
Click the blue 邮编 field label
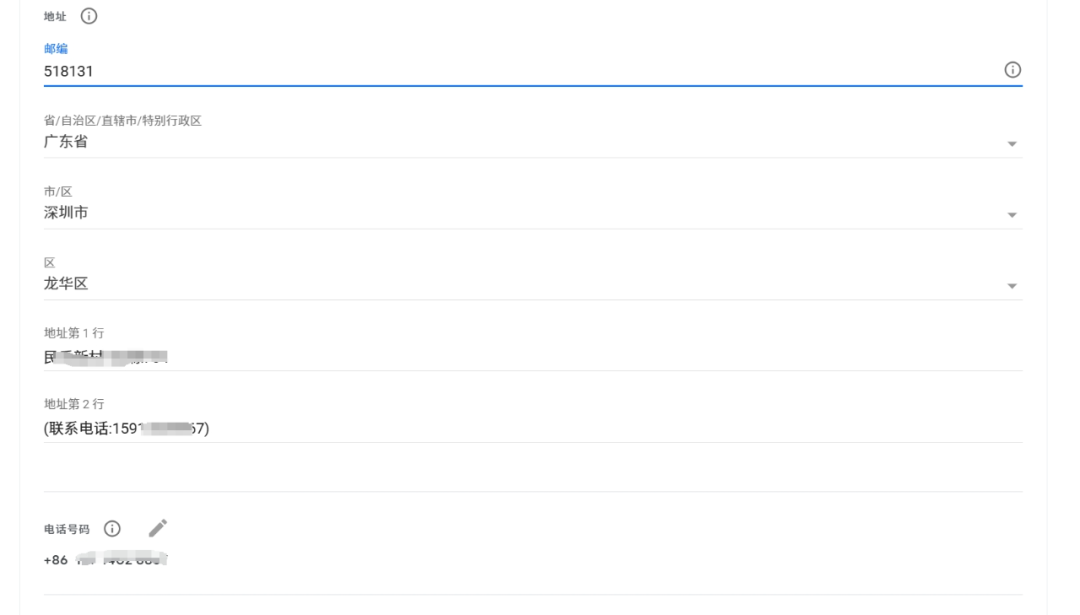(x=56, y=49)
